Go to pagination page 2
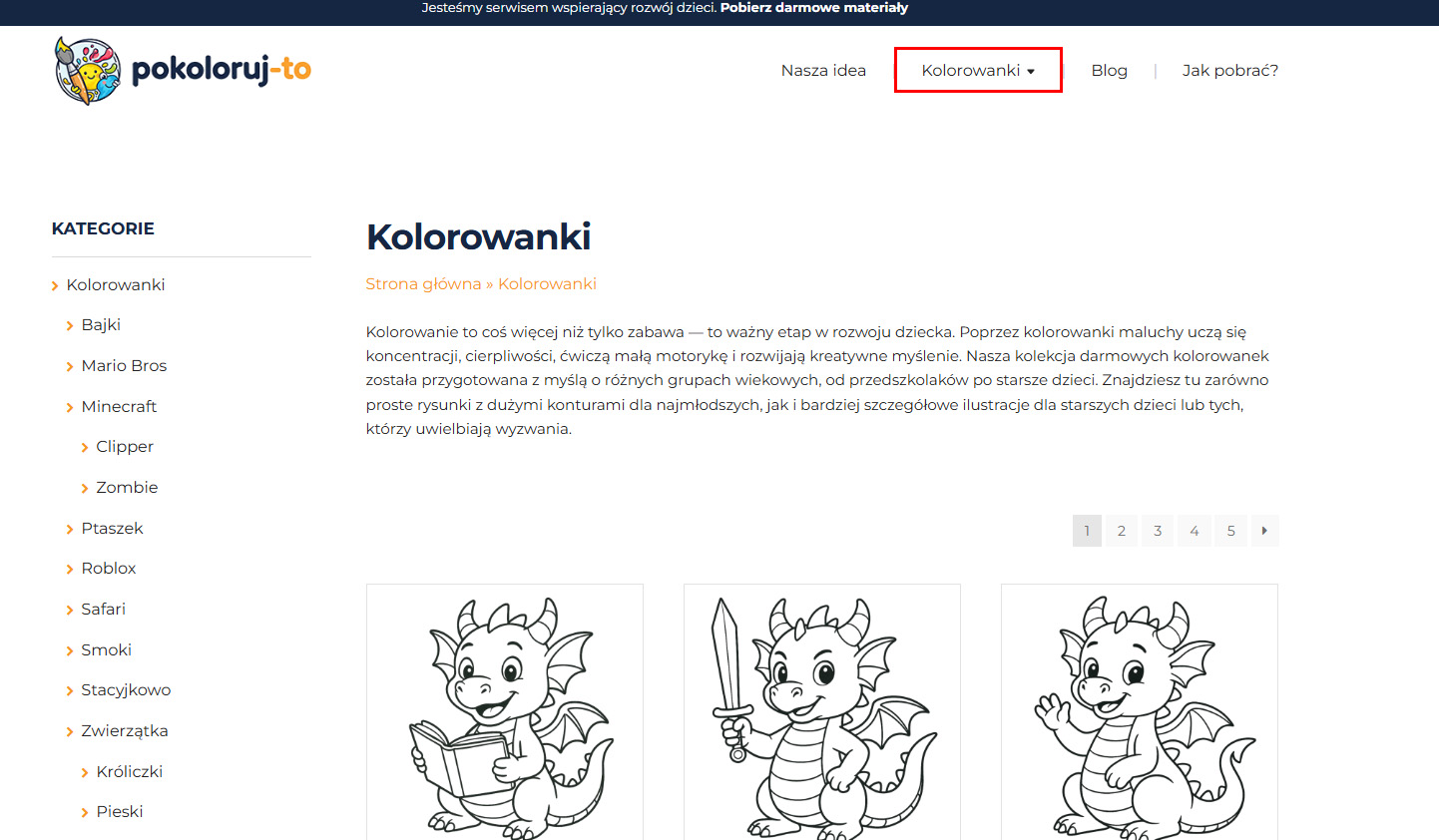 point(1122,531)
